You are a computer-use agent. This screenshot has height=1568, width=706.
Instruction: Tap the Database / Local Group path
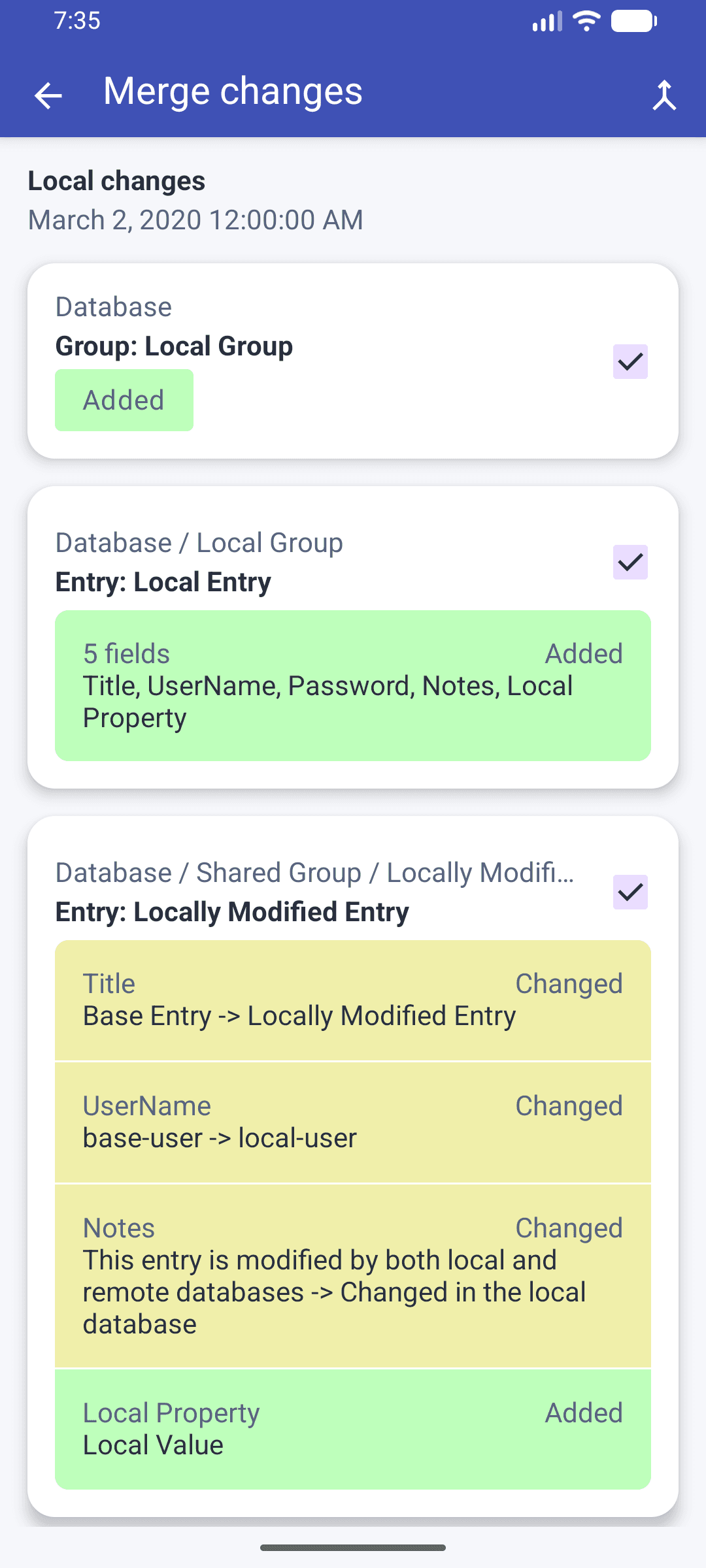(x=199, y=543)
